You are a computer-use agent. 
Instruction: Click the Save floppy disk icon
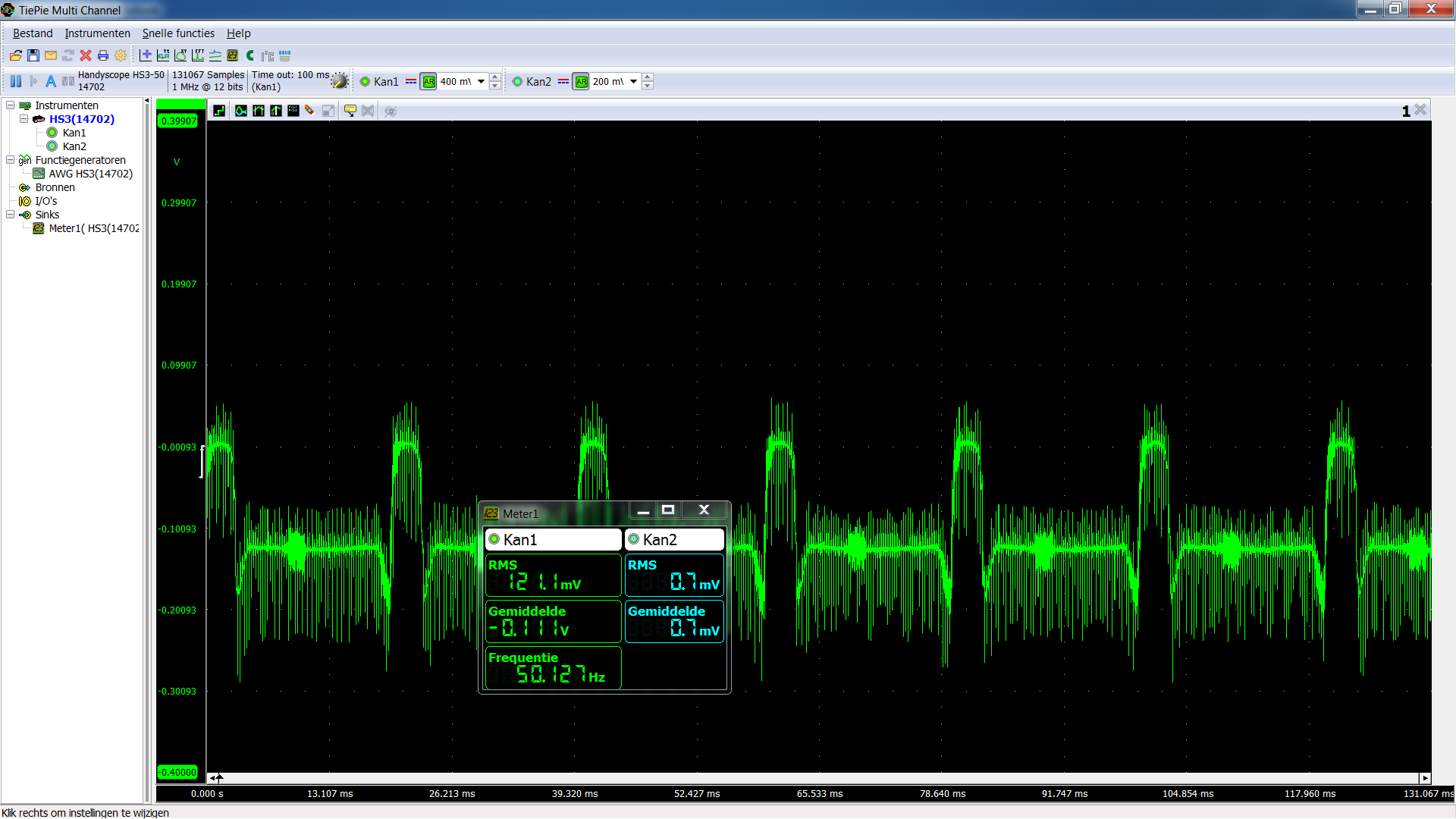[x=33, y=55]
